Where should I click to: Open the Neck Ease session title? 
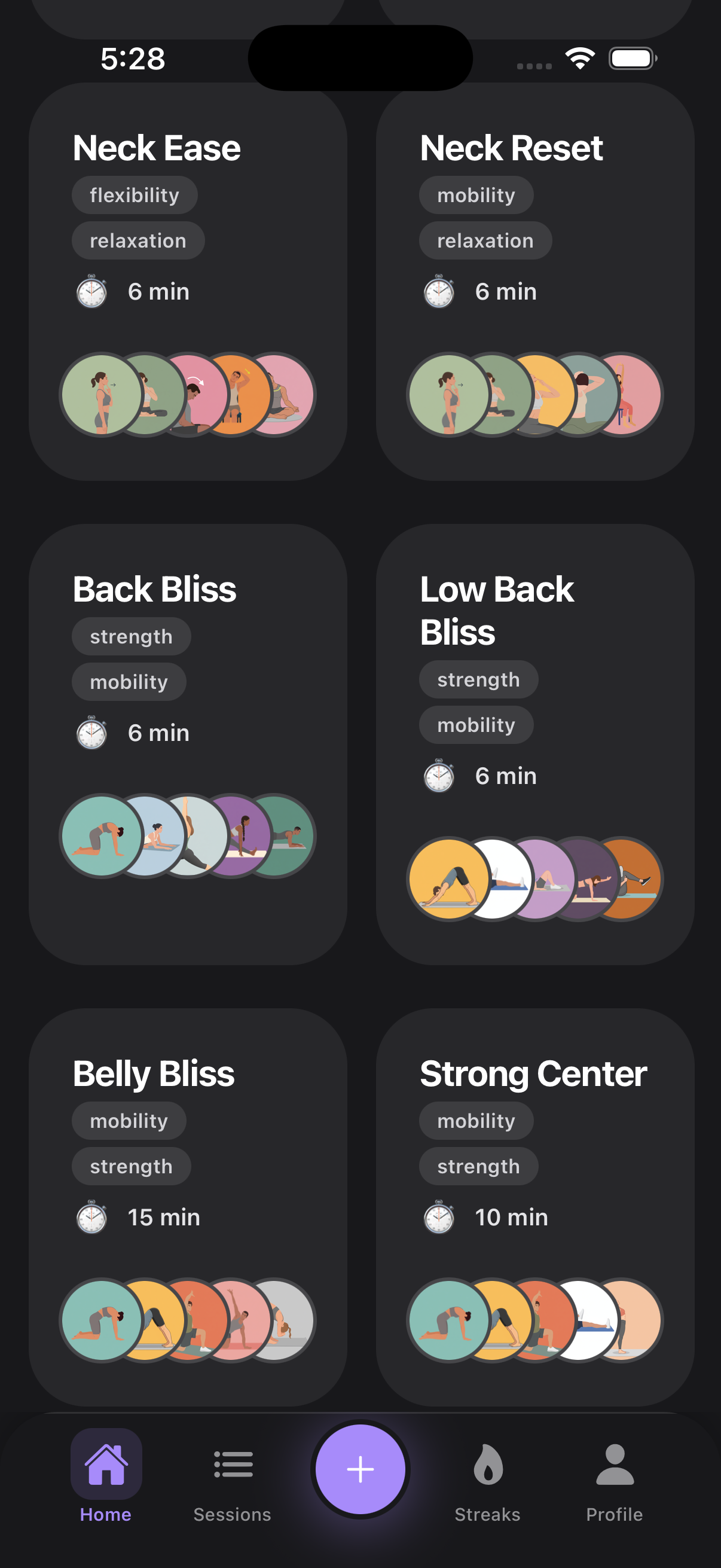157,148
